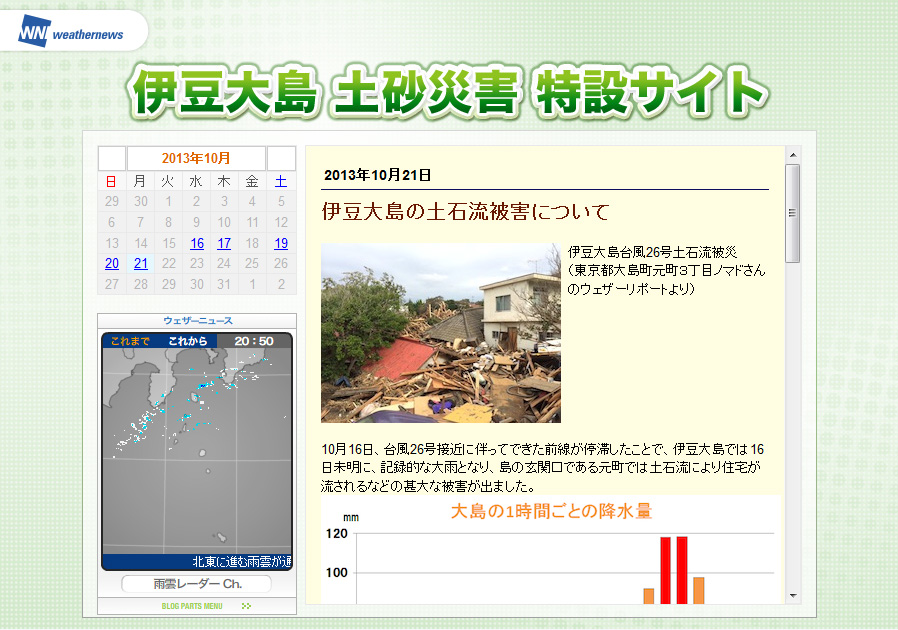Screen dimensions: 898x630
Task: Click the 雨雲レーダー Ch. button
Action: coord(197,584)
